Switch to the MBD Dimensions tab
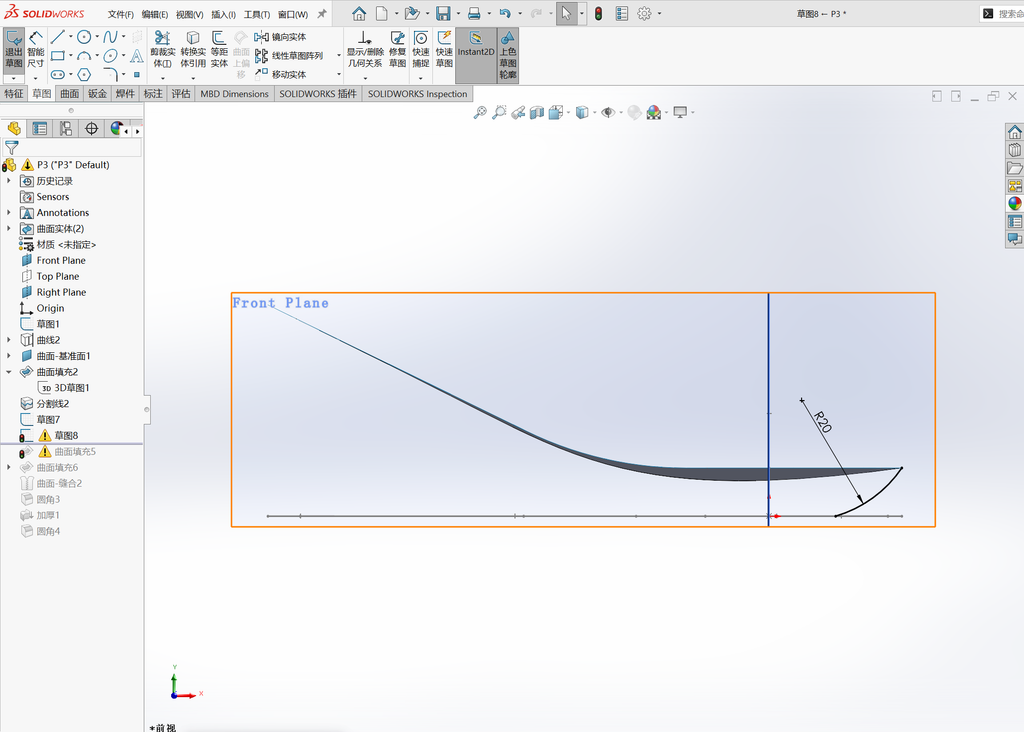The image size is (1024, 732). click(234, 93)
